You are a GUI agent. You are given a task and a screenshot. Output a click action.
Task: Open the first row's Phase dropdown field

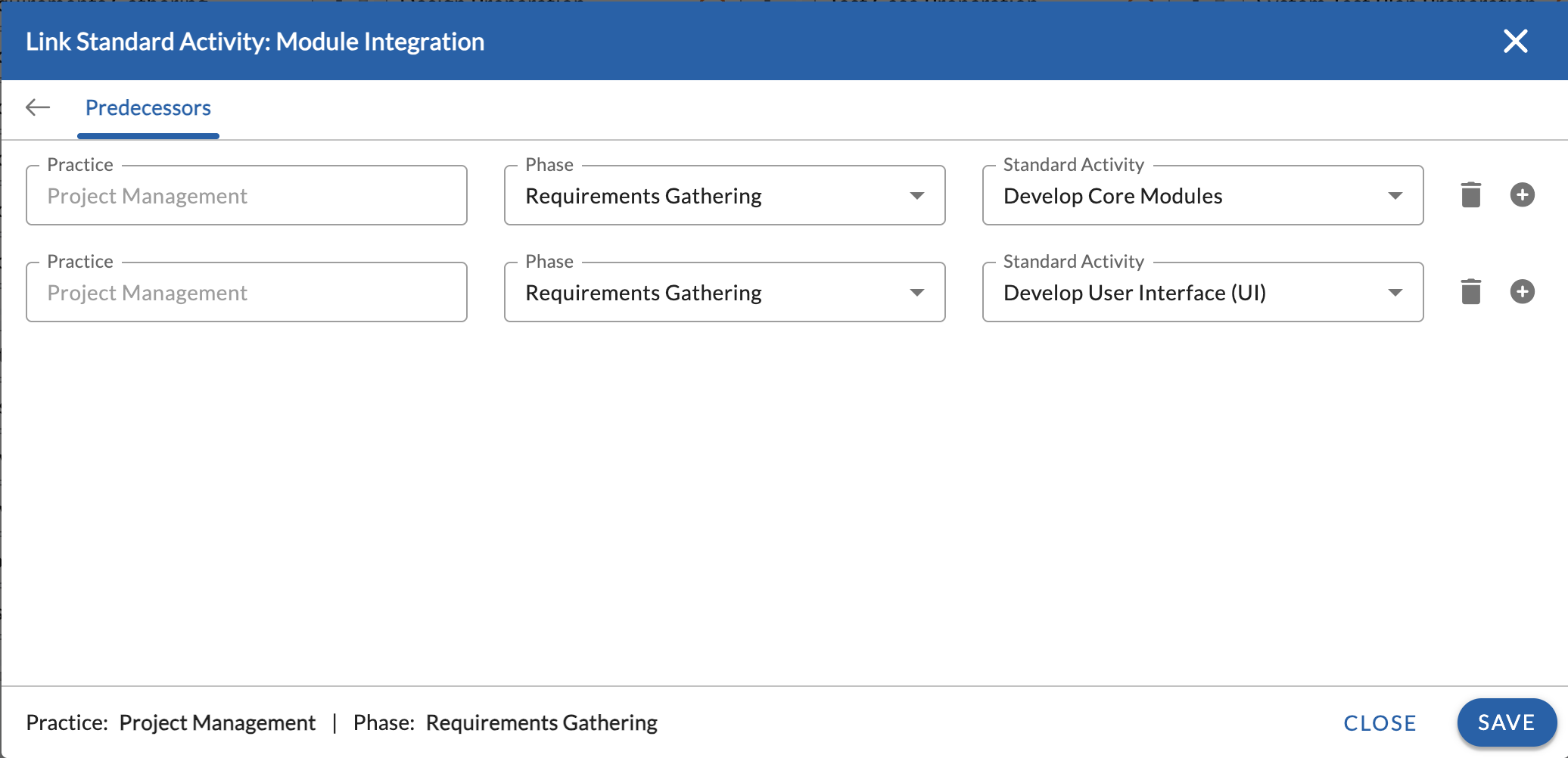(711, 196)
